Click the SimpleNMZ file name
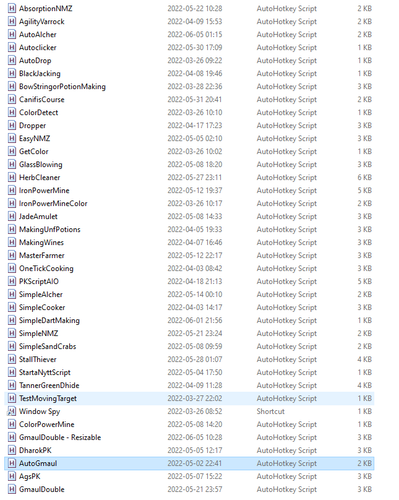The width and height of the screenshot is (399, 500). pos(38,333)
